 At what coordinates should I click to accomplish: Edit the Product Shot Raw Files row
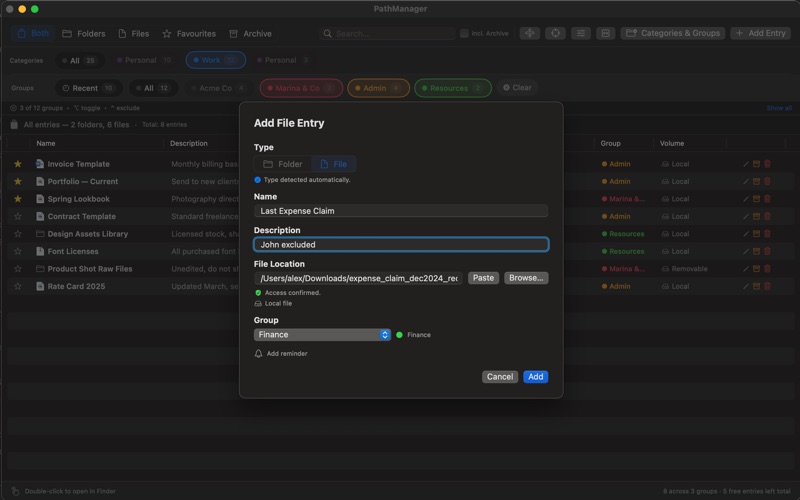tap(746, 269)
